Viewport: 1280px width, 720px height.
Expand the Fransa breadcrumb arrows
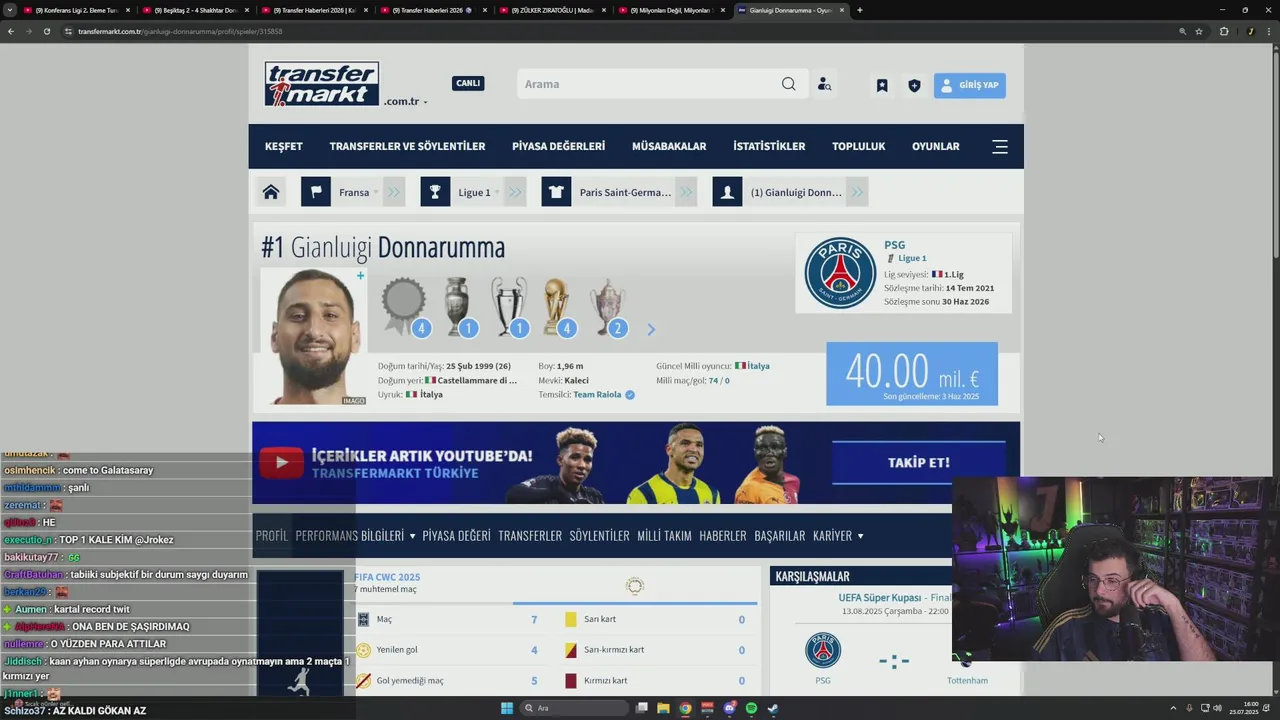click(x=393, y=192)
